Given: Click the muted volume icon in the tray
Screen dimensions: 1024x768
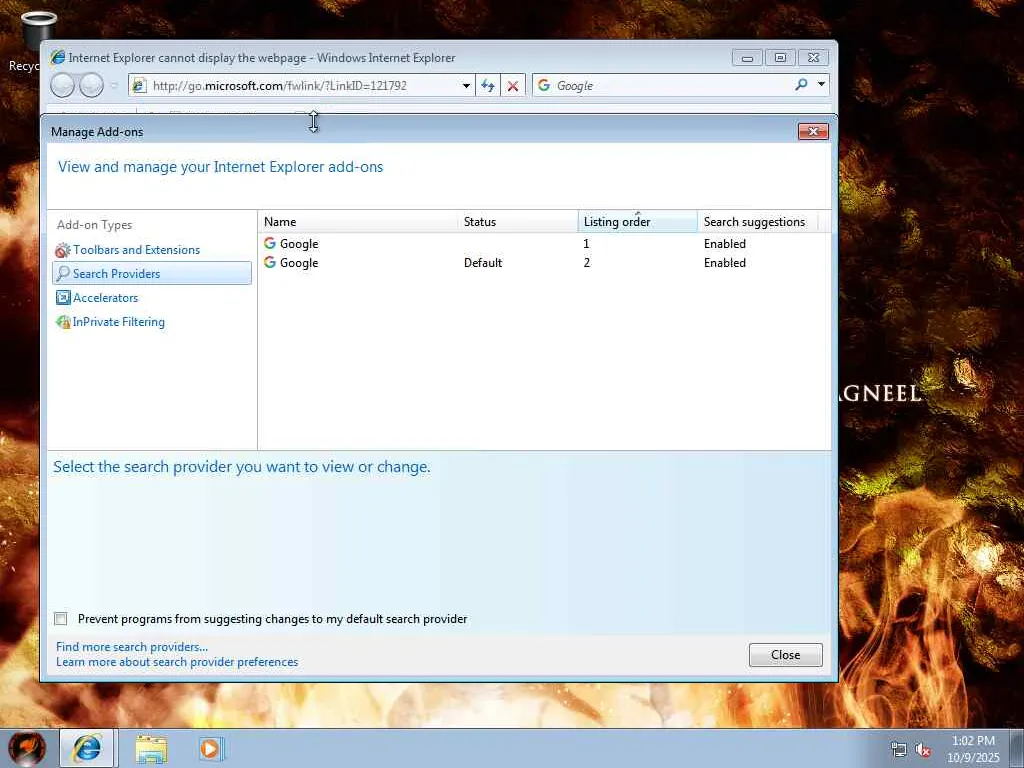Looking at the screenshot, I should coord(923,750).
